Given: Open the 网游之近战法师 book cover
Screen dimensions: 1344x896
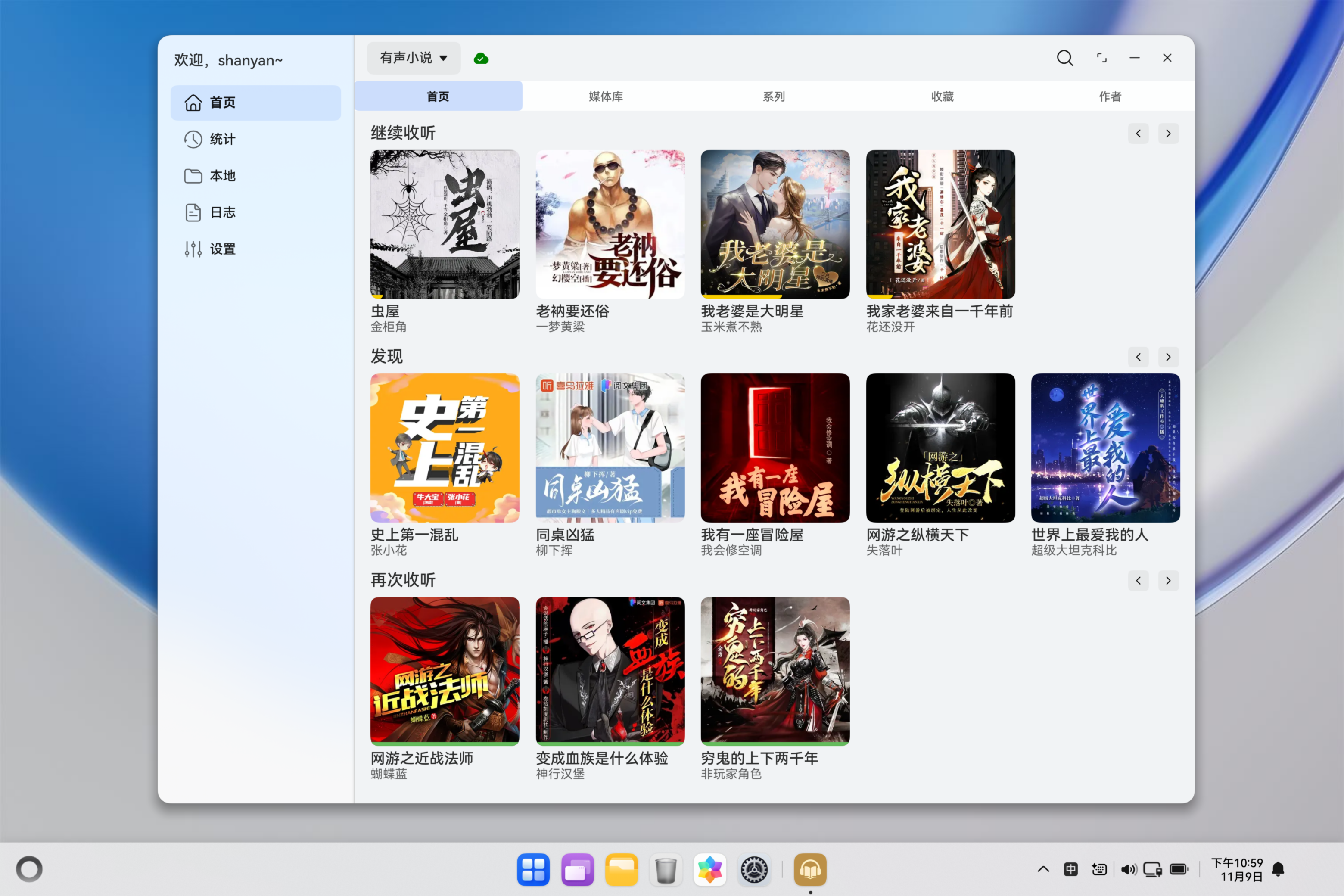Looking at the screenshot, I should (x=445, y=672).
